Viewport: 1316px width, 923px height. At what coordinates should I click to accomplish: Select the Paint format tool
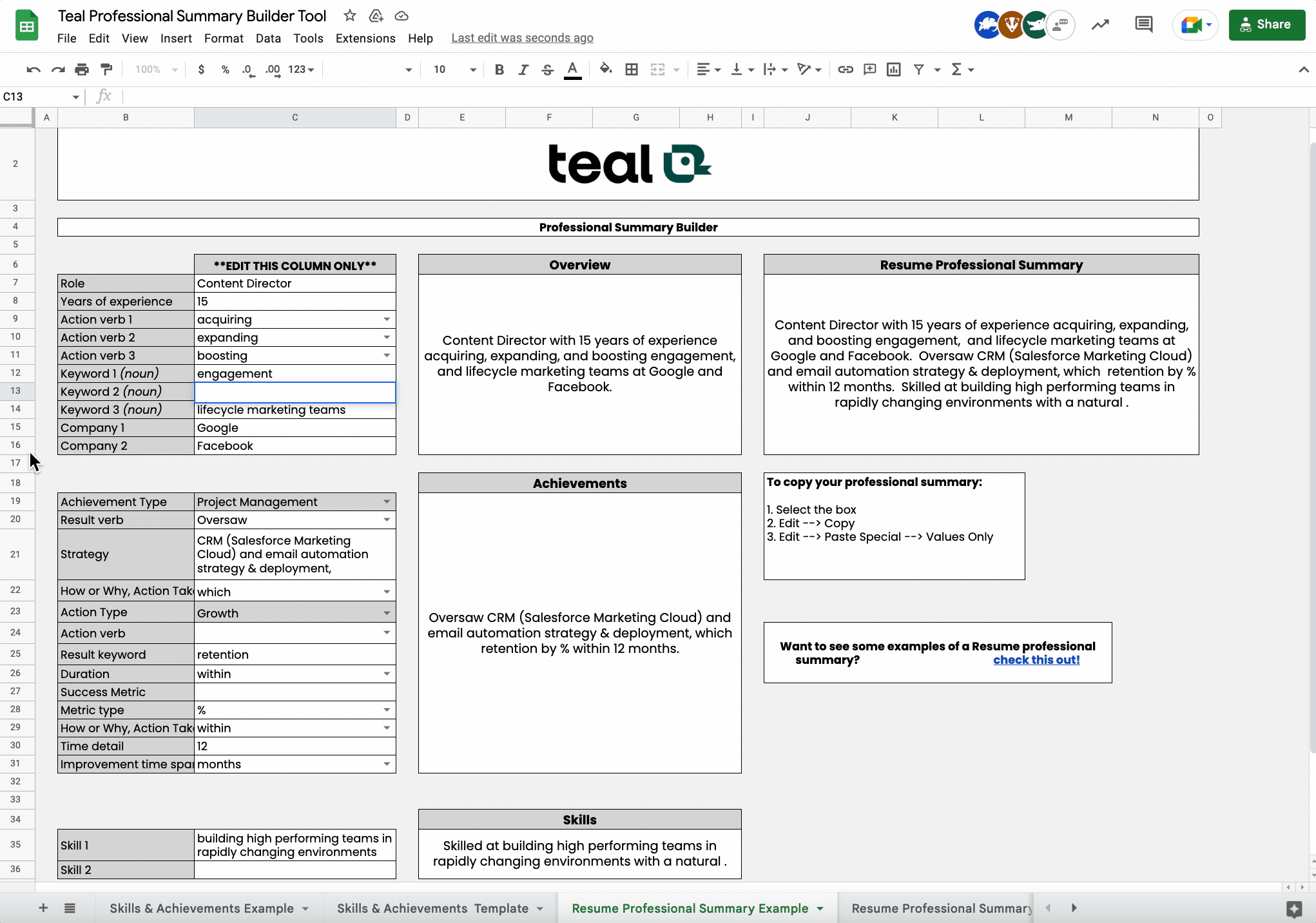(x=106, y=70)
